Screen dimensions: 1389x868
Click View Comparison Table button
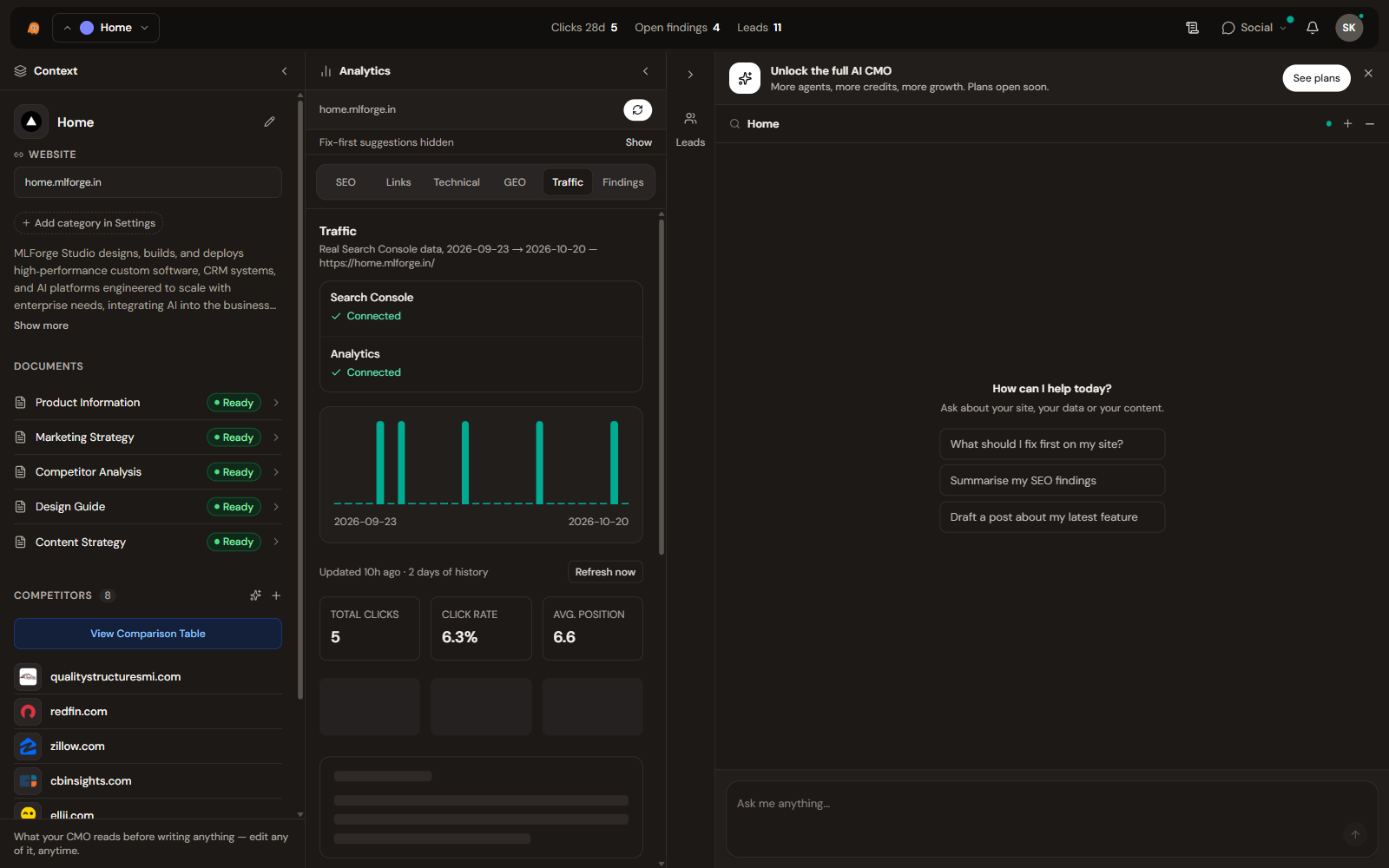click(x=148, y=634)
